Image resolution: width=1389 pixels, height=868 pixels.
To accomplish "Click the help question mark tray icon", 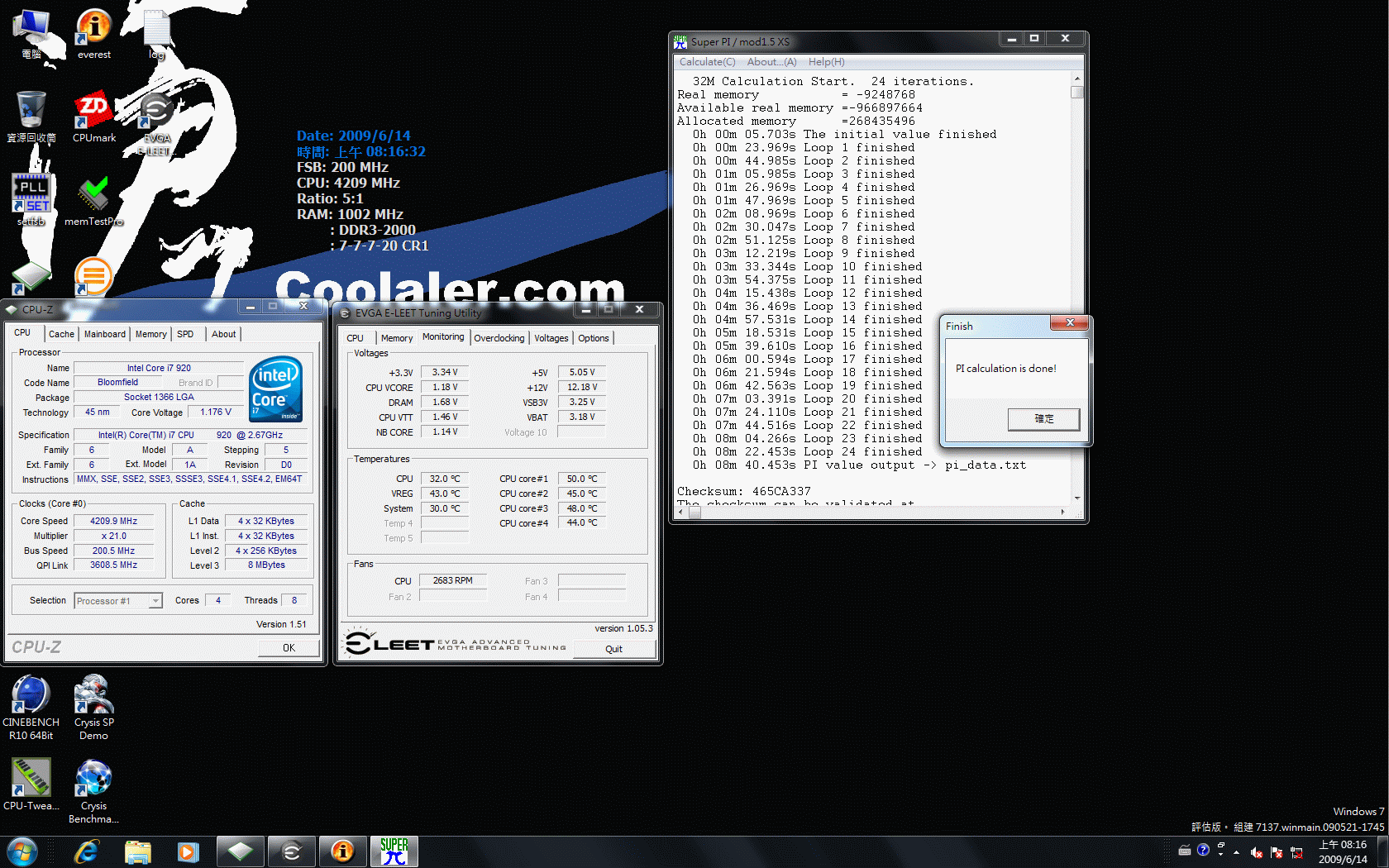I will pyautogui.click(x=1203, y=850).
